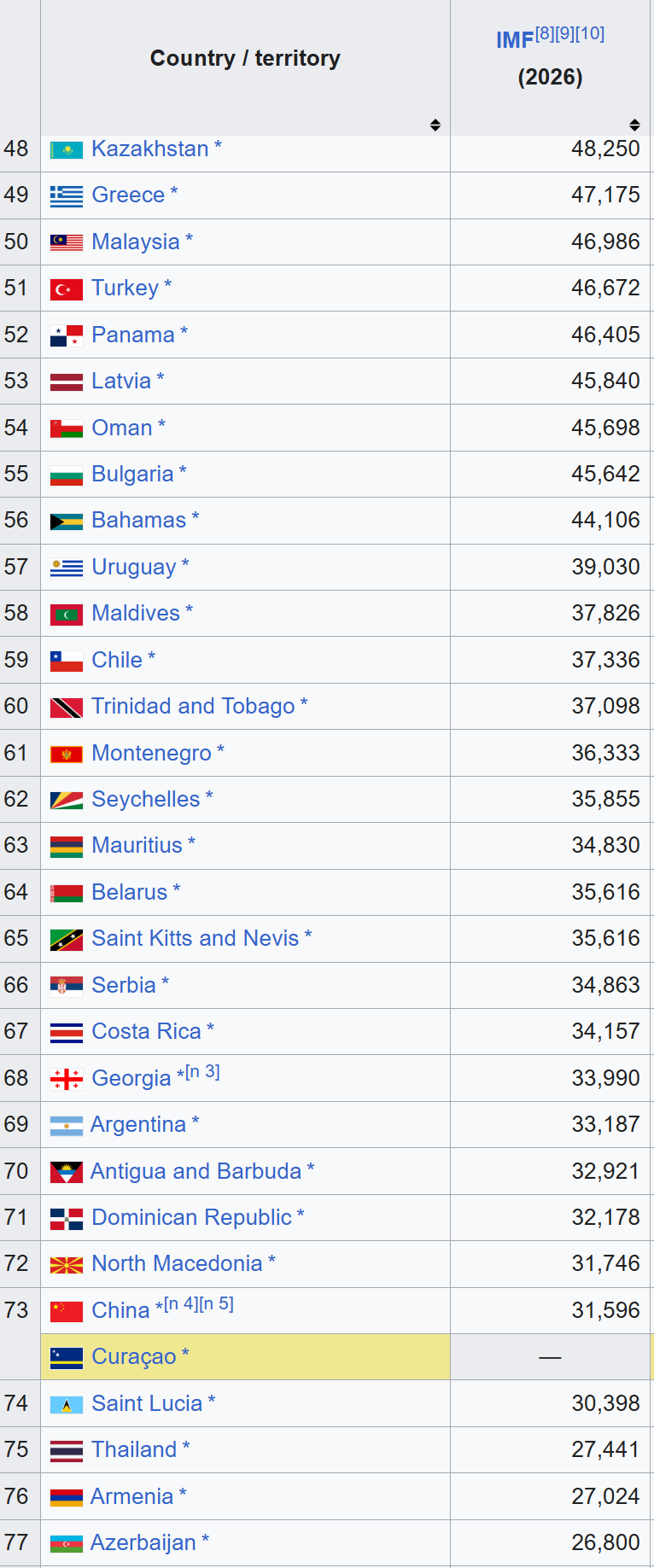
Task: Click the Turkey flag icon
Action: point(67,289)
